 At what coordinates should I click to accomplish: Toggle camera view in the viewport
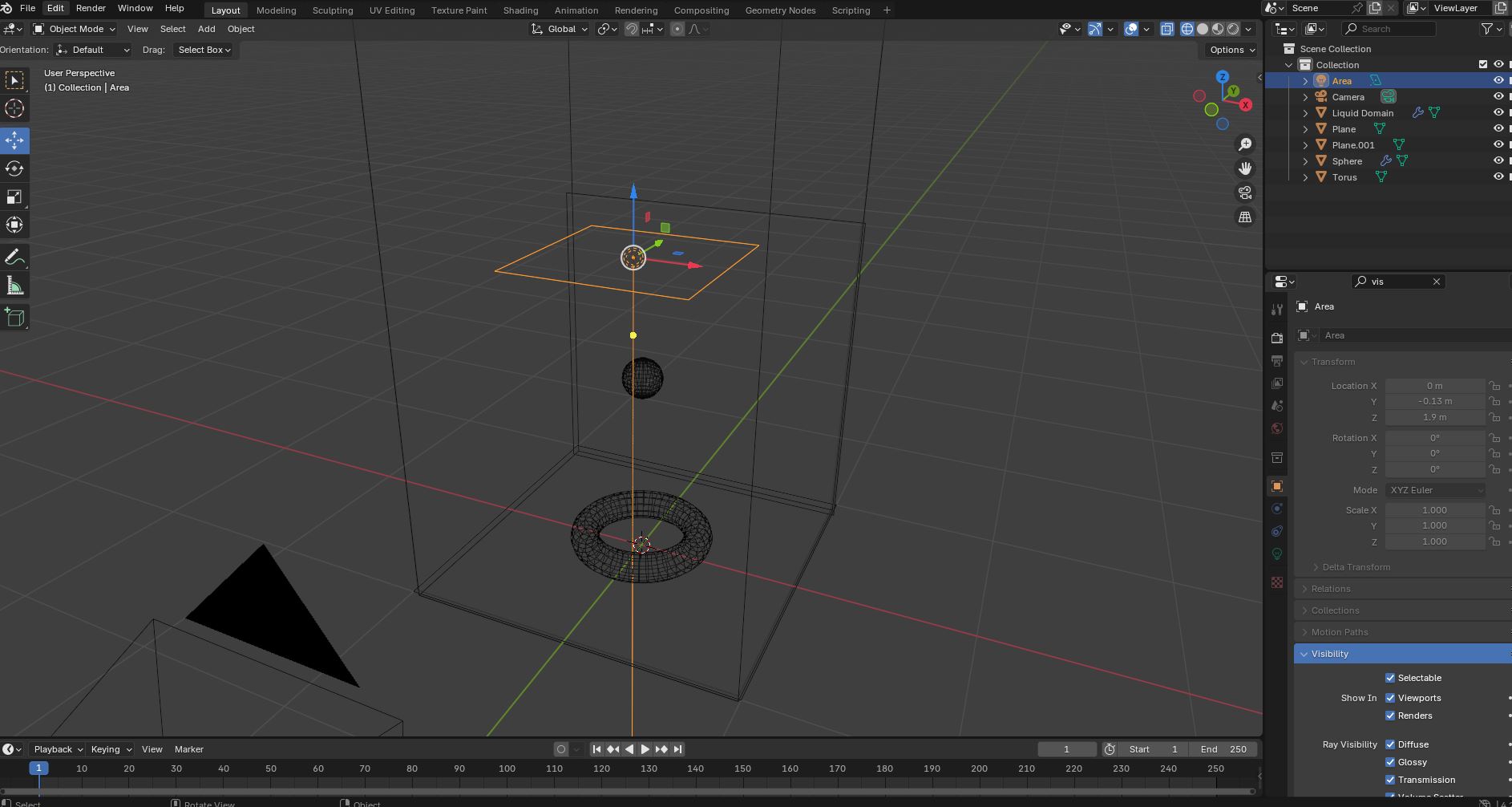pyautogui.click(x=1245, y=193)
